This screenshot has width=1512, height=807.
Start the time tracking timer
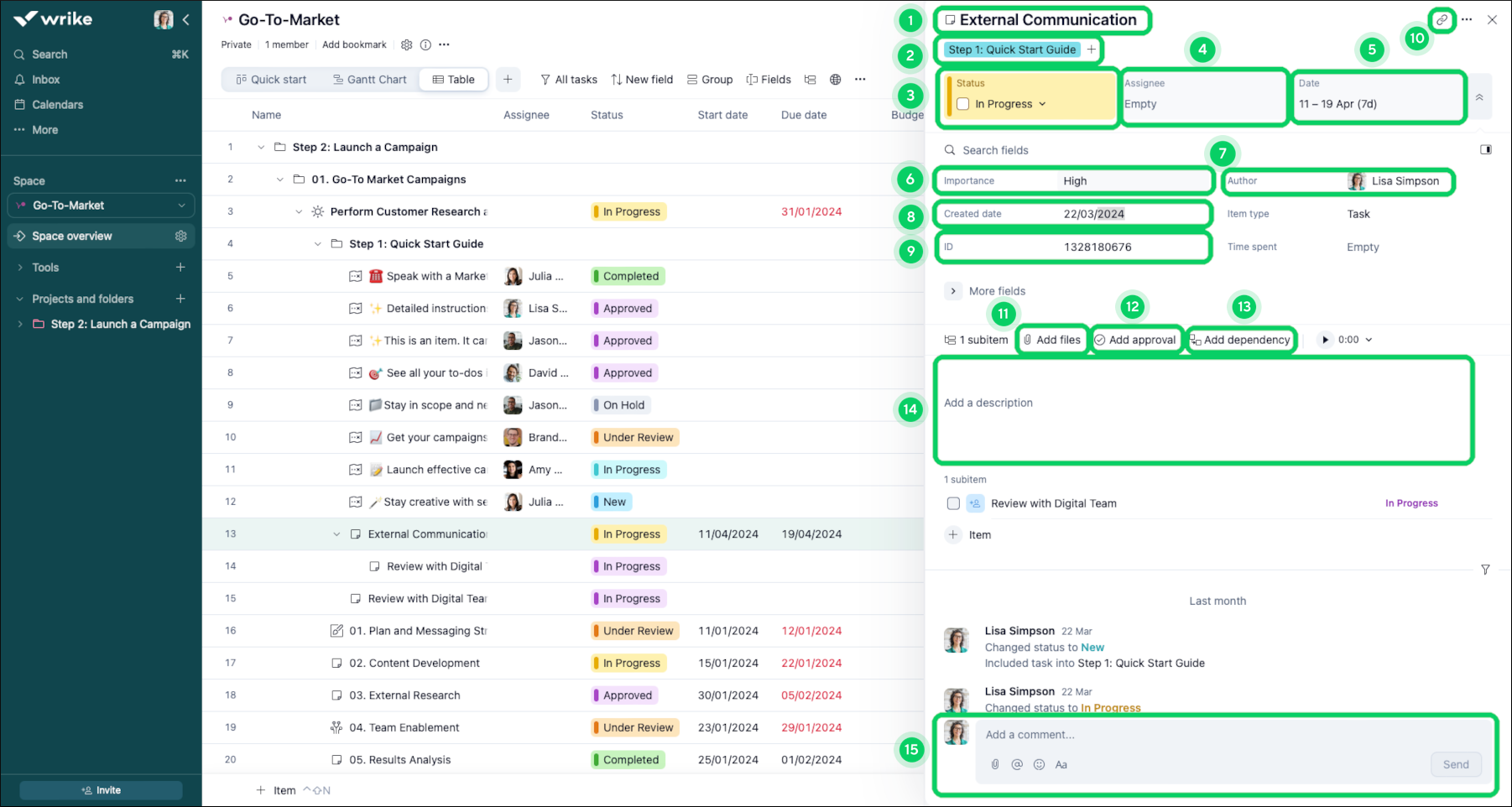pyautogui.click(x=1324, y=340)
